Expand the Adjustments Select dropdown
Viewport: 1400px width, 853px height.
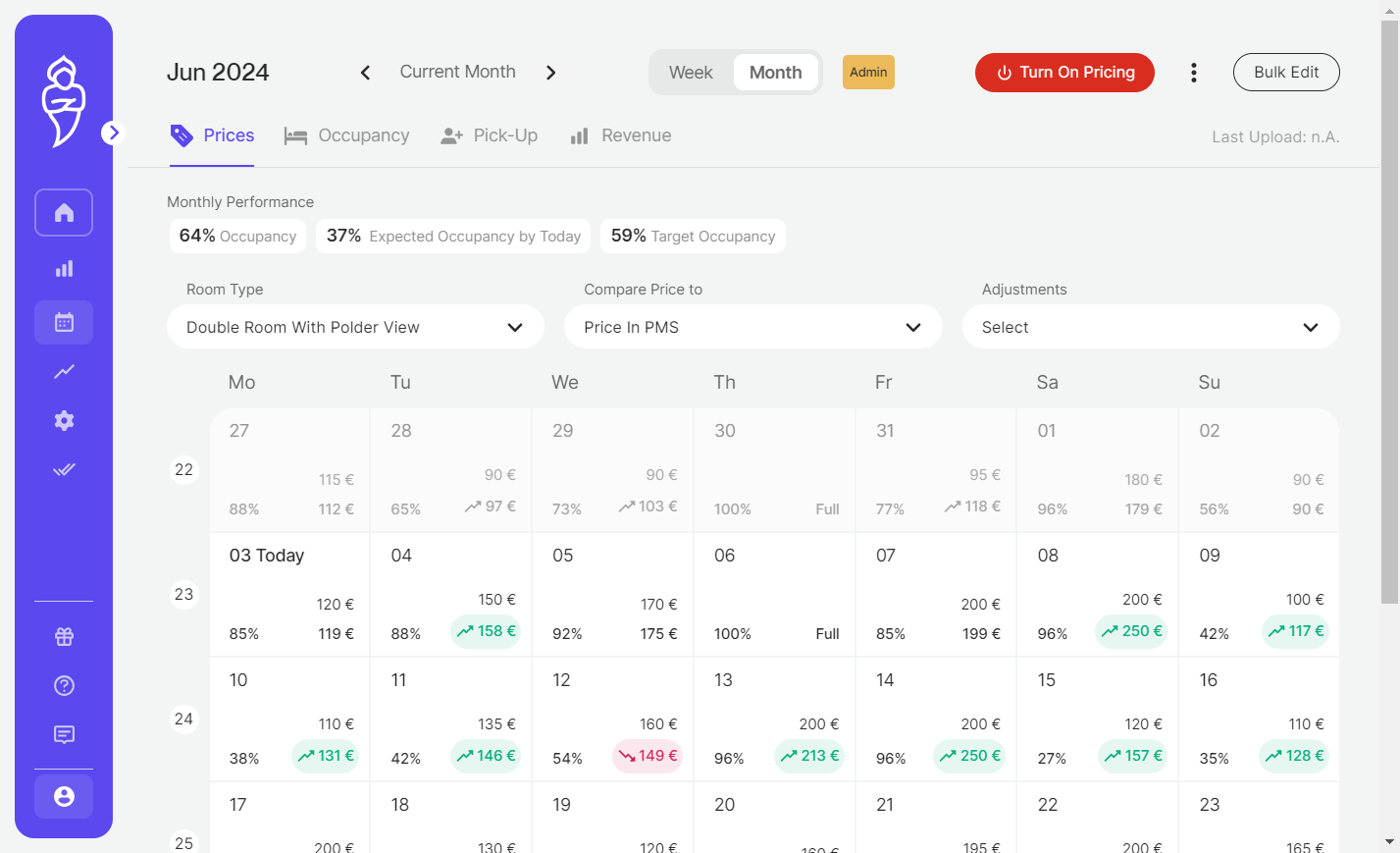pyautogui.click(x=1151, y=327)
